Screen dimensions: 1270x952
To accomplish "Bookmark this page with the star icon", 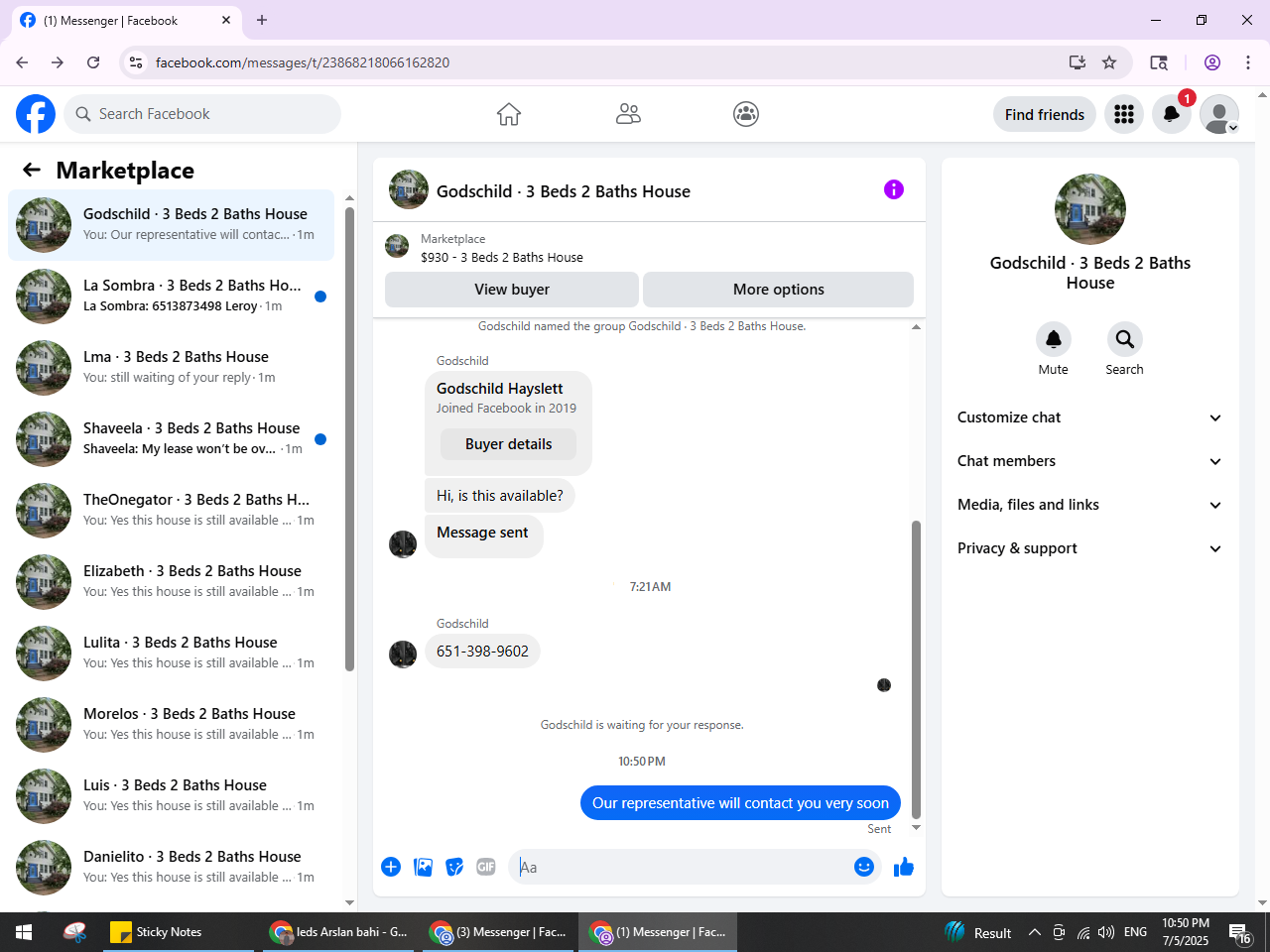I will pos(1109,62).
